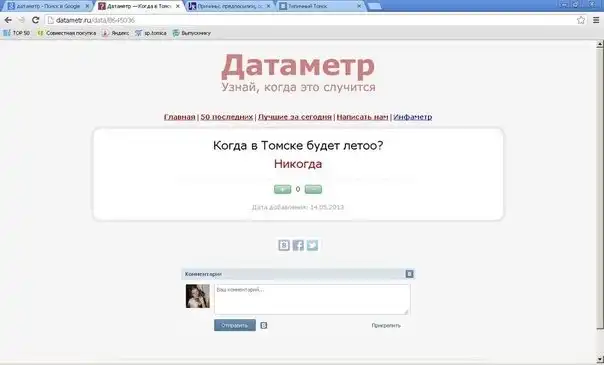604x365 pixels.
Task: Focus the Ваш комментарий text box
Action: (x=312, y=299)
